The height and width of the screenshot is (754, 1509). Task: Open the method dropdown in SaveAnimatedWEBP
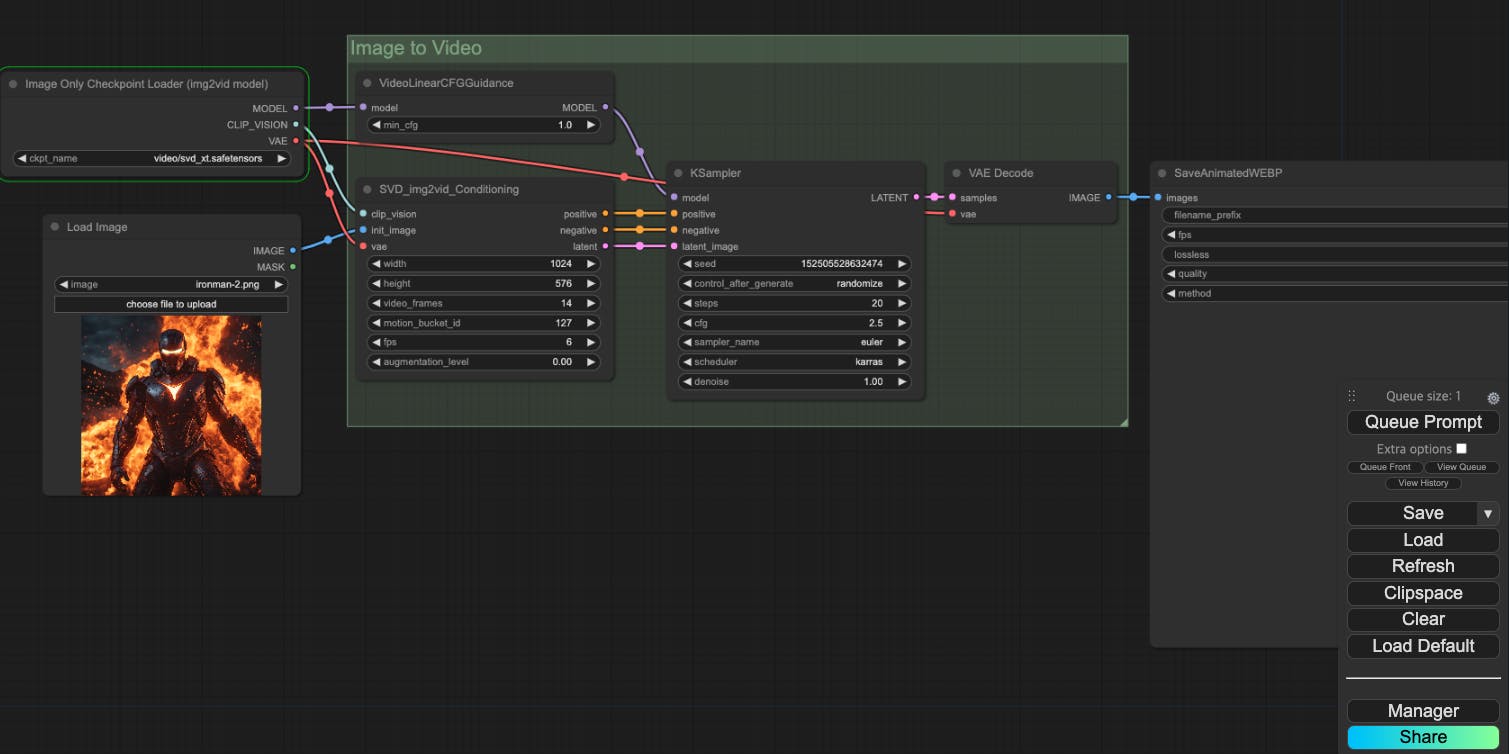[1334, 293]
